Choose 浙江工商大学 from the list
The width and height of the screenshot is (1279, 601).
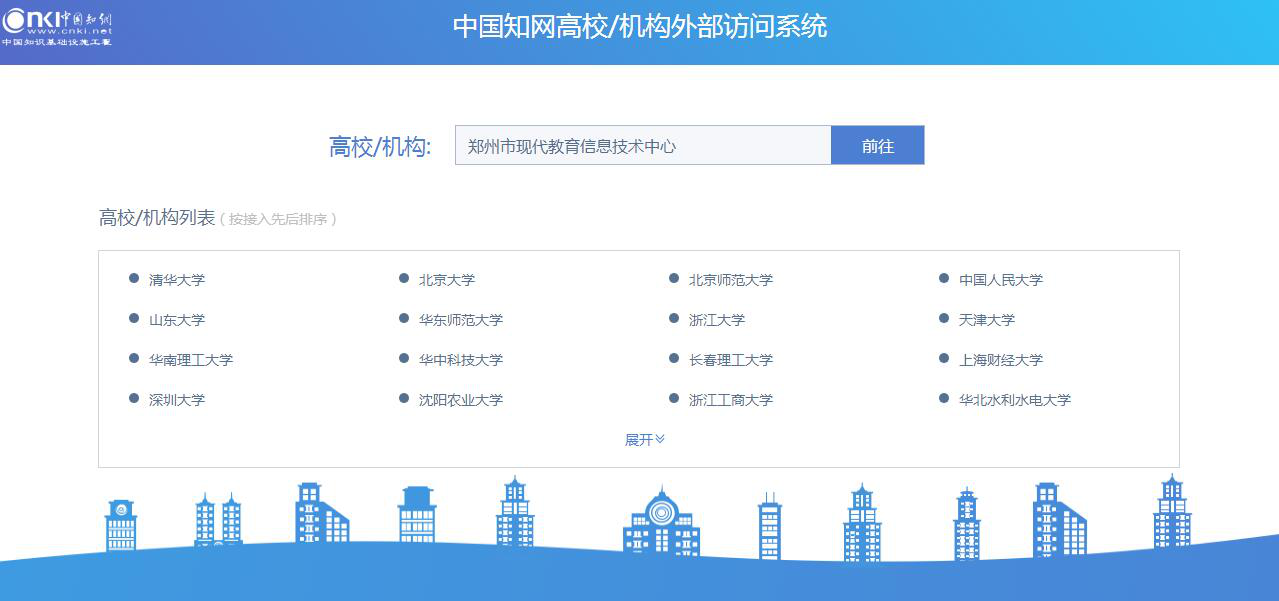point(731,400)
